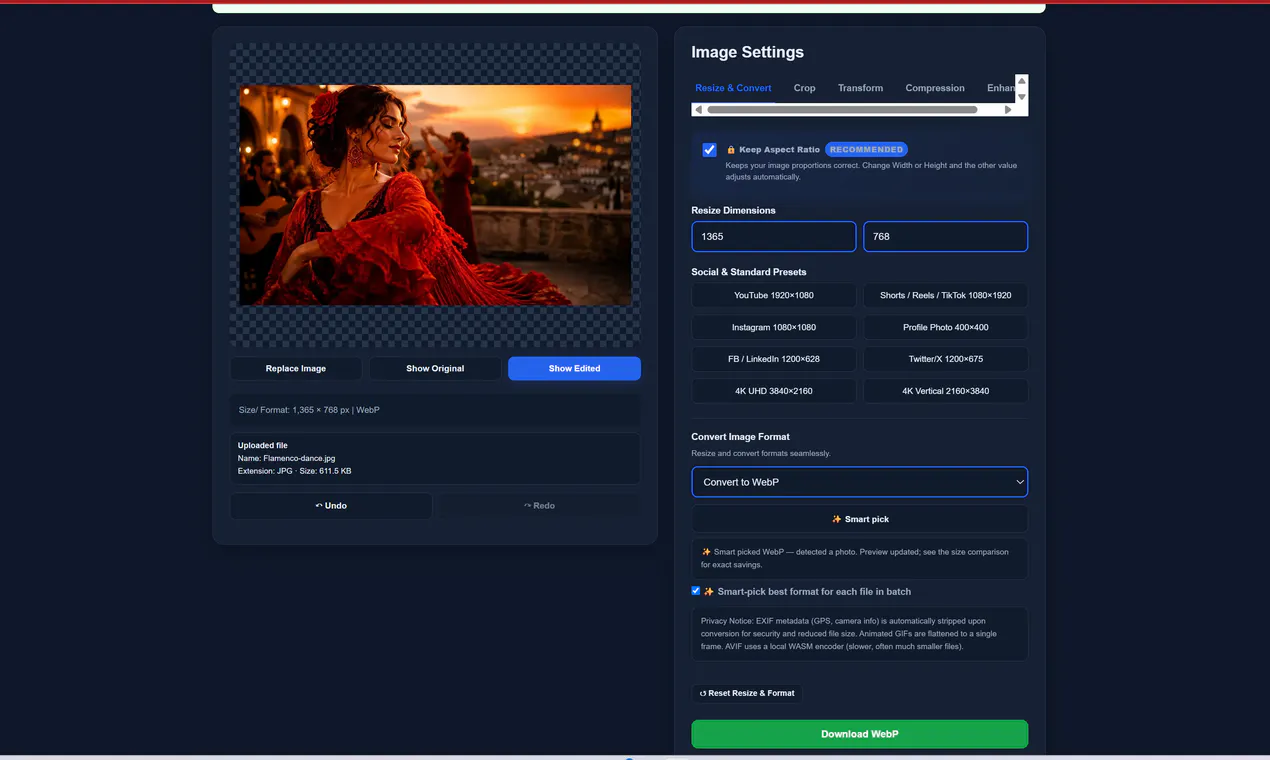Click the flamenco dancer image preview
Viewport: 1270px width, 760px height.
pos(435,195)
